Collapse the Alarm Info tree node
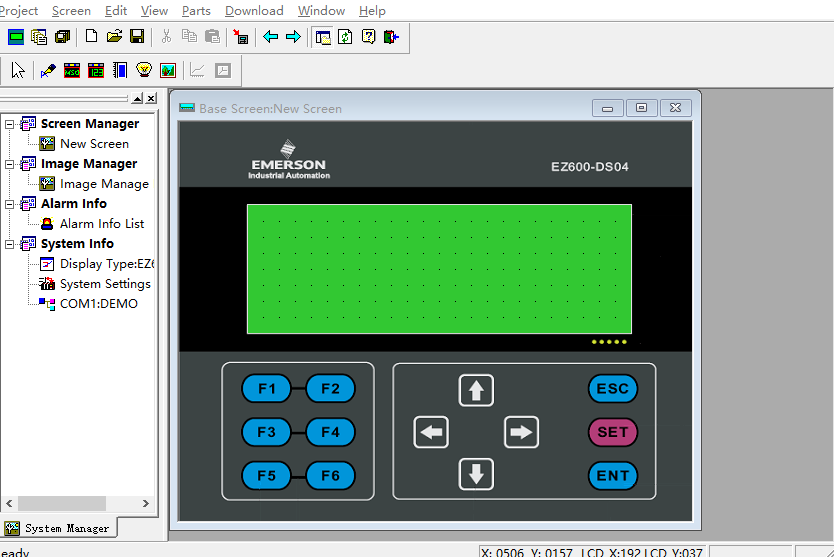834x557 pixels. (x=10, y=204)
